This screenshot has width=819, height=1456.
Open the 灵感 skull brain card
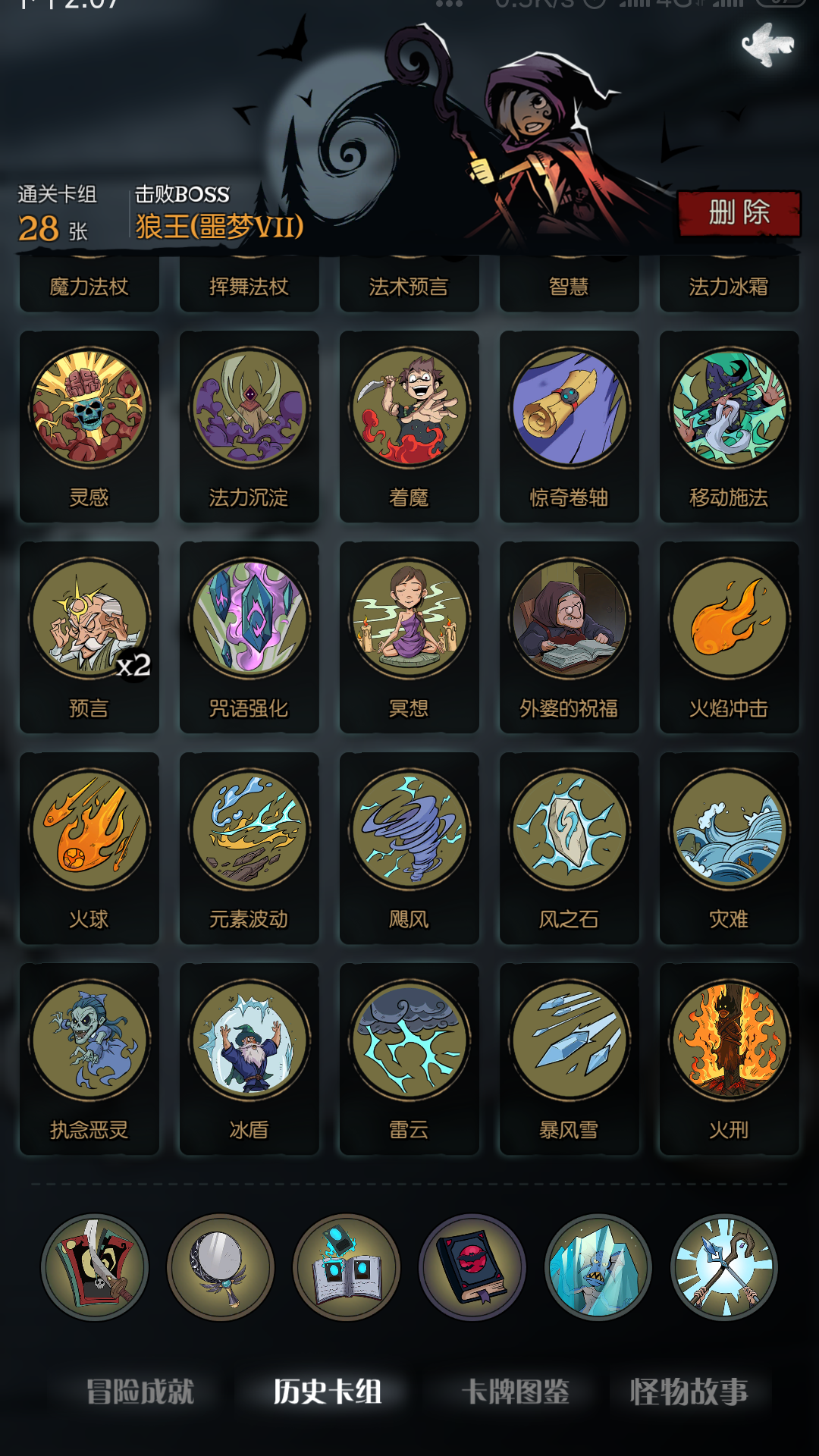pos(89,426)
